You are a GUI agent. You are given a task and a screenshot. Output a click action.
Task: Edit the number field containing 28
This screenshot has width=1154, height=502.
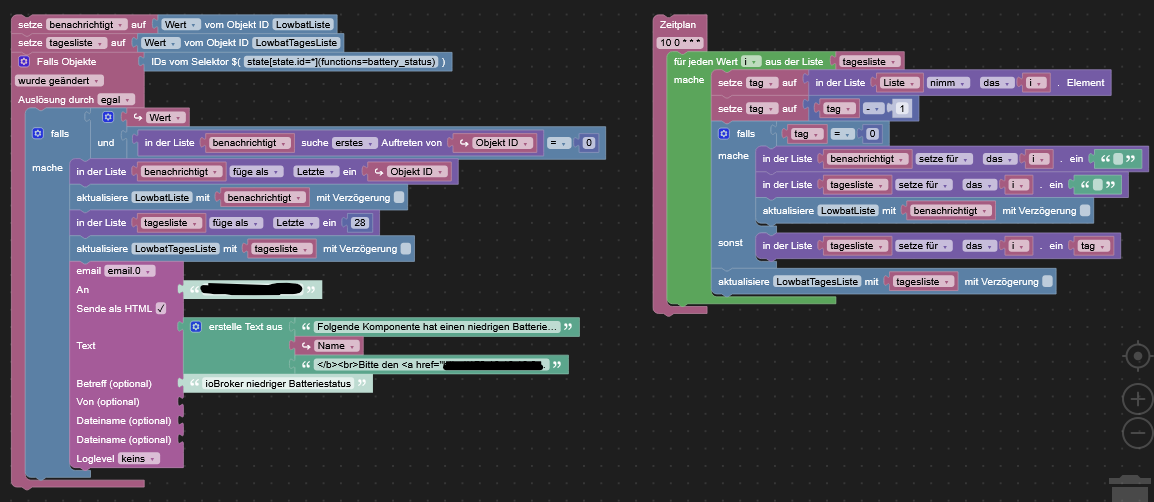[361, 222]
